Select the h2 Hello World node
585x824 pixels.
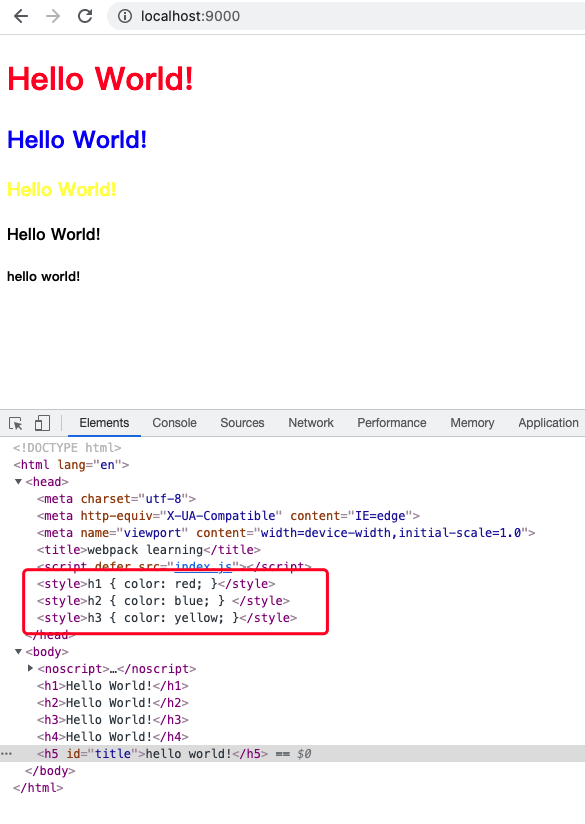point(112,703)
